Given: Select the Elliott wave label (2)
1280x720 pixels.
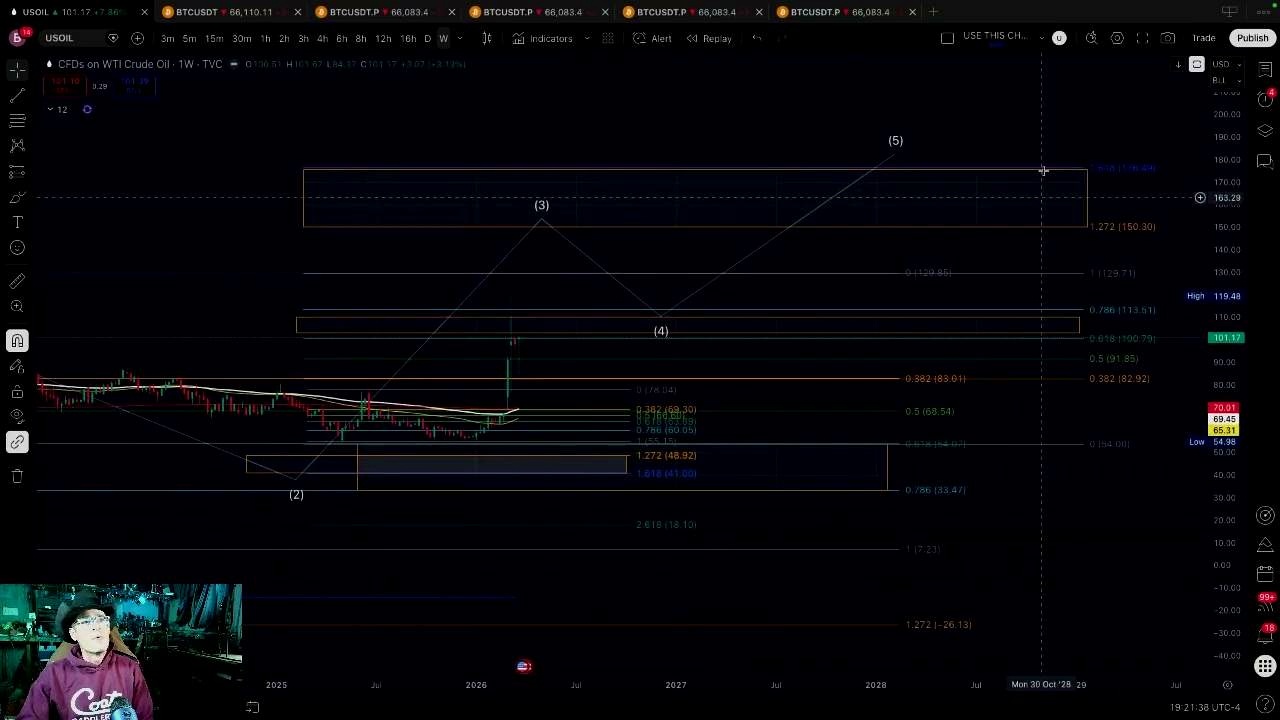Looking at the screenshot, I should click(x=296, y=495).
